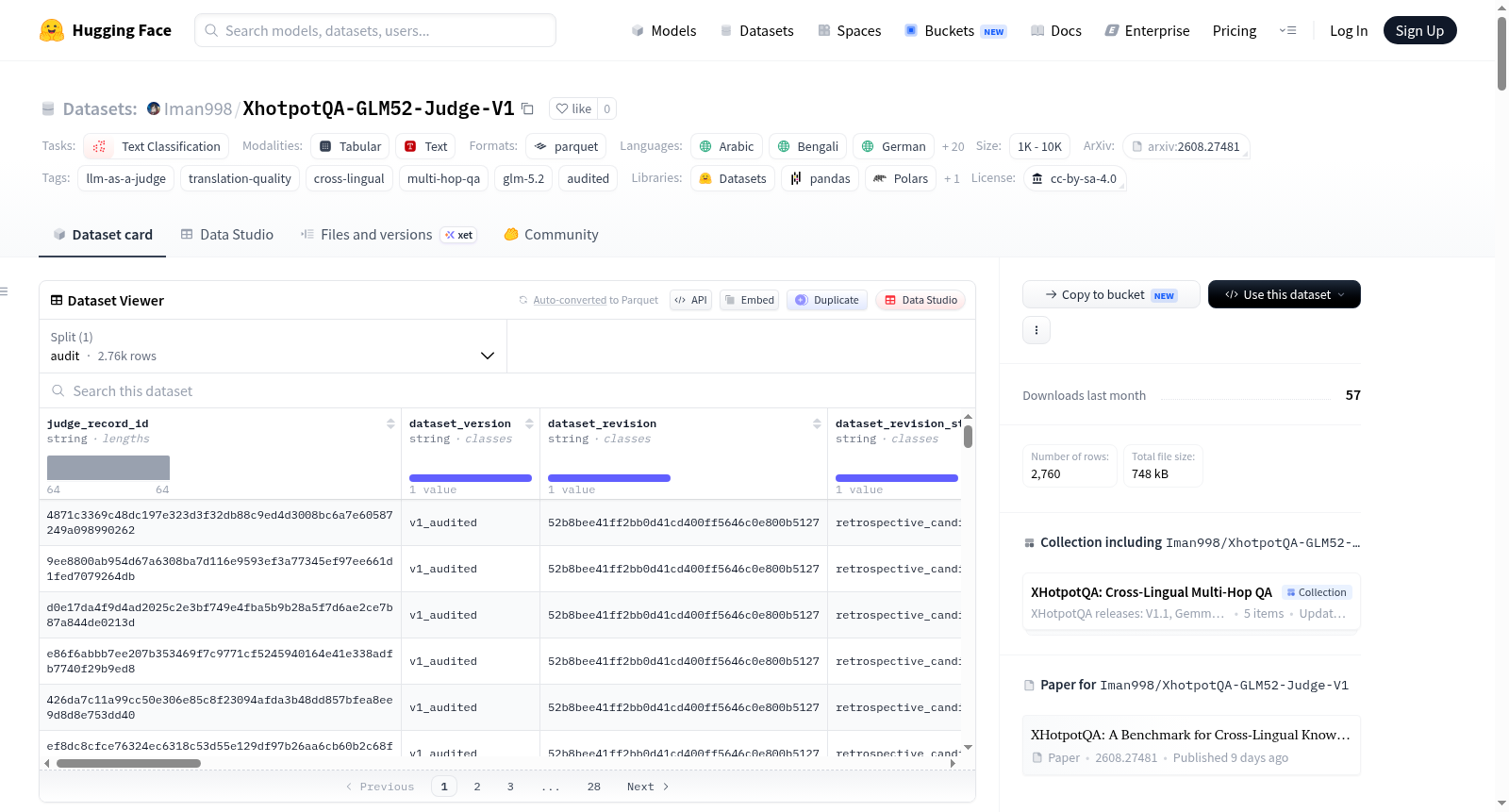Open the navigation overflow menu icon
This screenshot has height=812, width=1509.
(1287, 30)
